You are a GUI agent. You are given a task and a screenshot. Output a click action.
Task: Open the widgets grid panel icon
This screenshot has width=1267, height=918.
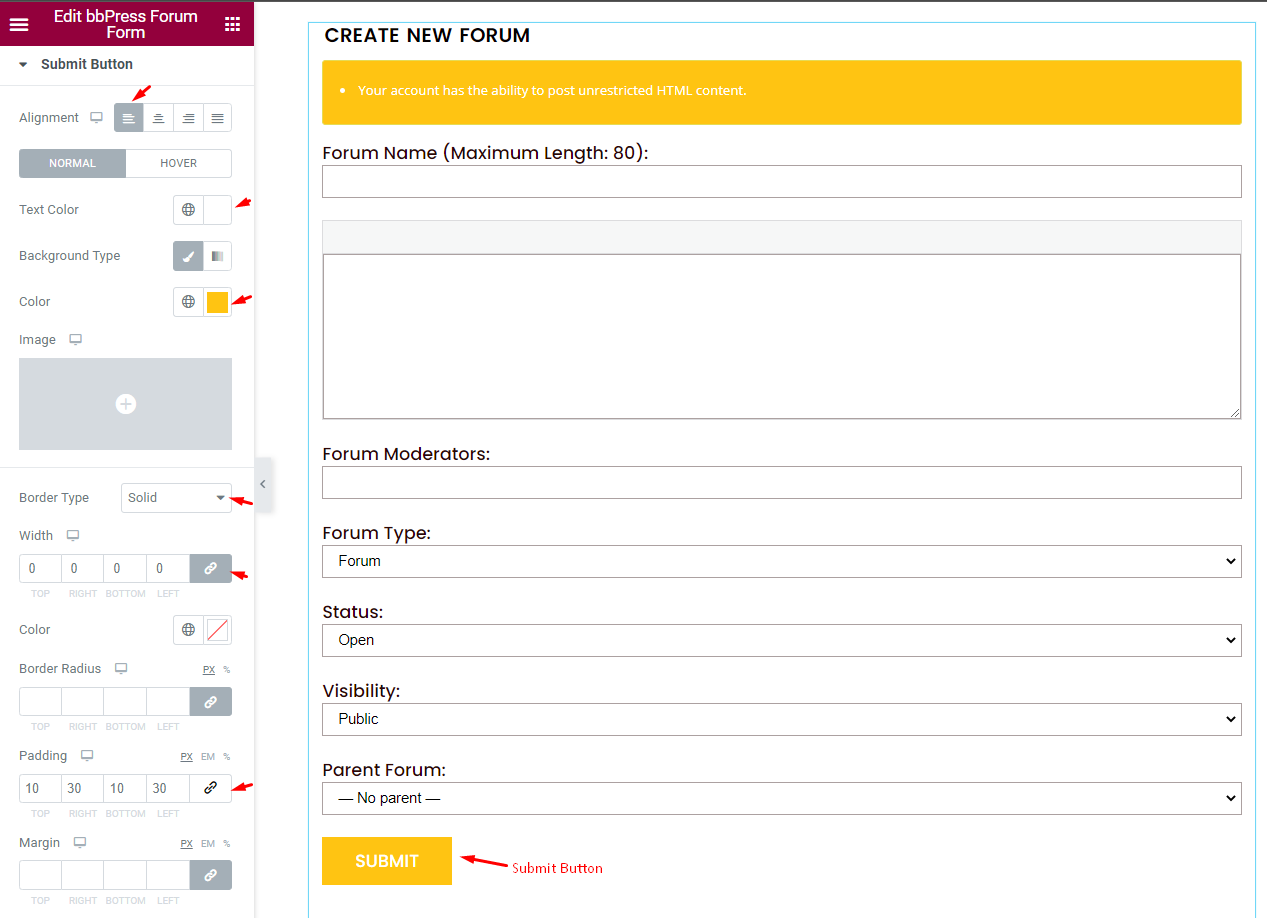click(232, 25)
